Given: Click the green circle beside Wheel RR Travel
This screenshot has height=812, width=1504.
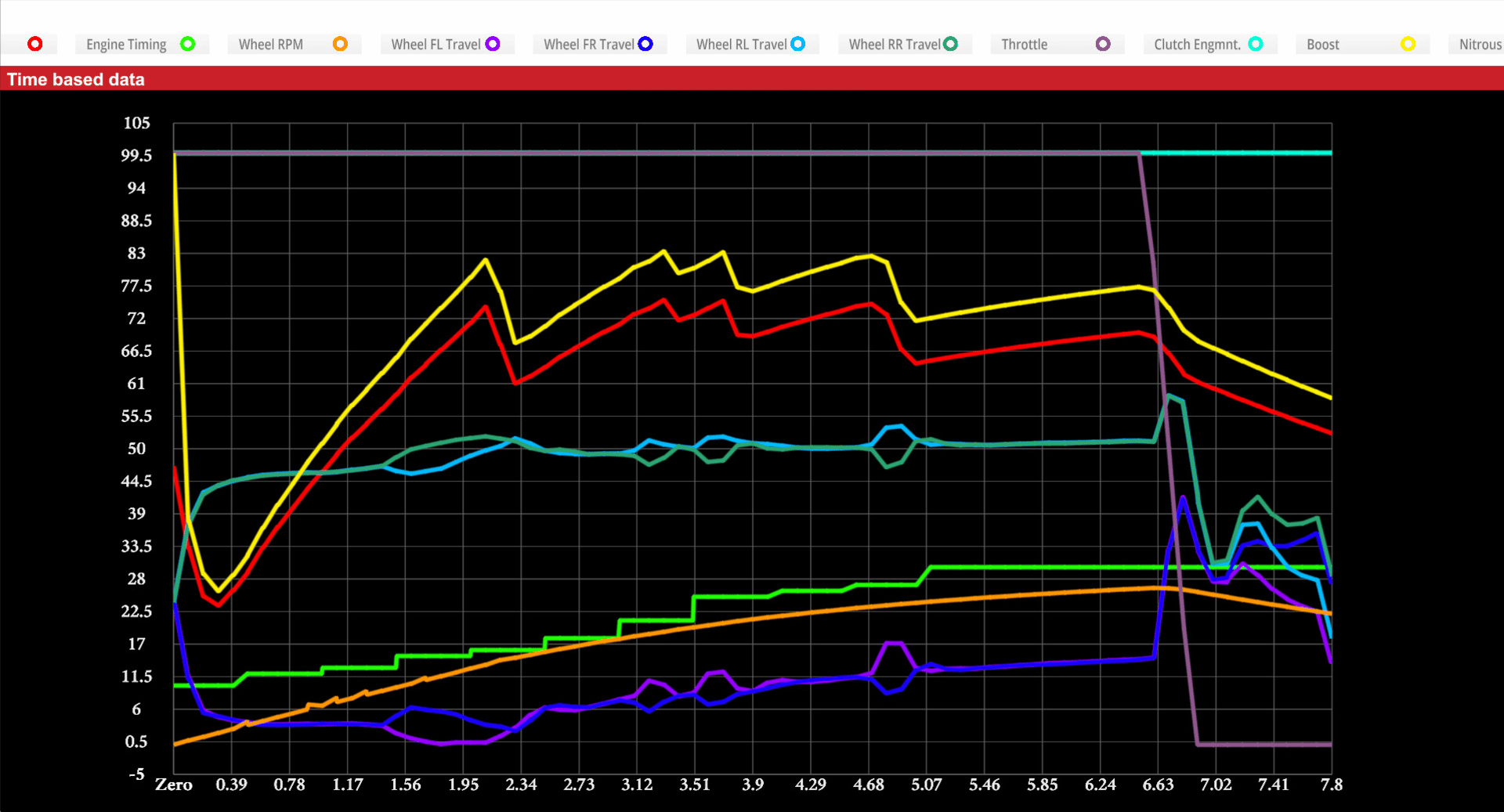Looking at the screenshot, I should pyautogui.click(x=950, y=44).
